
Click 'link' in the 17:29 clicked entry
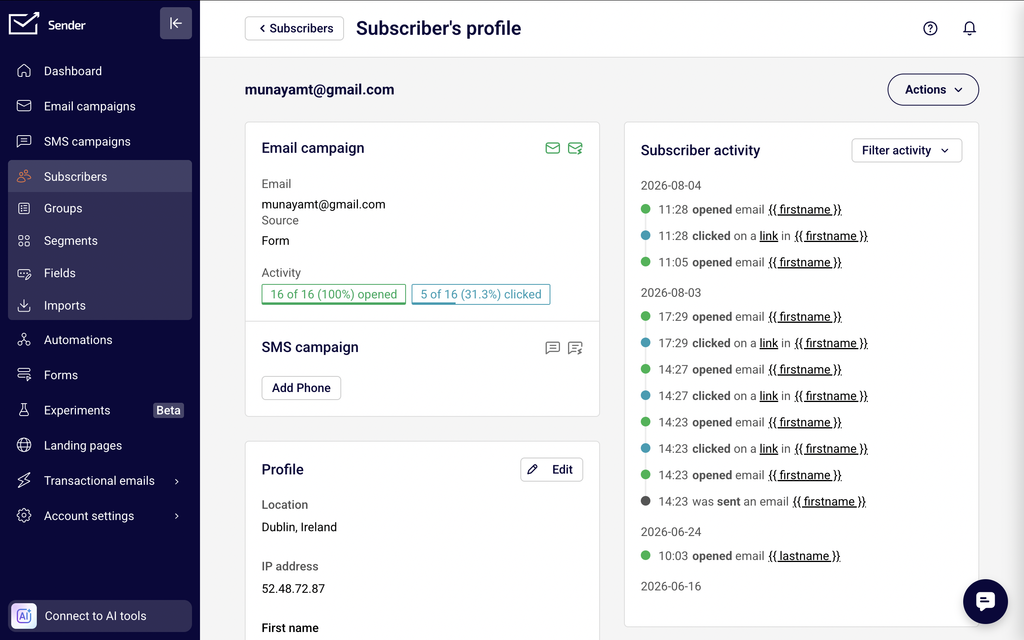(x=769, y=343)
